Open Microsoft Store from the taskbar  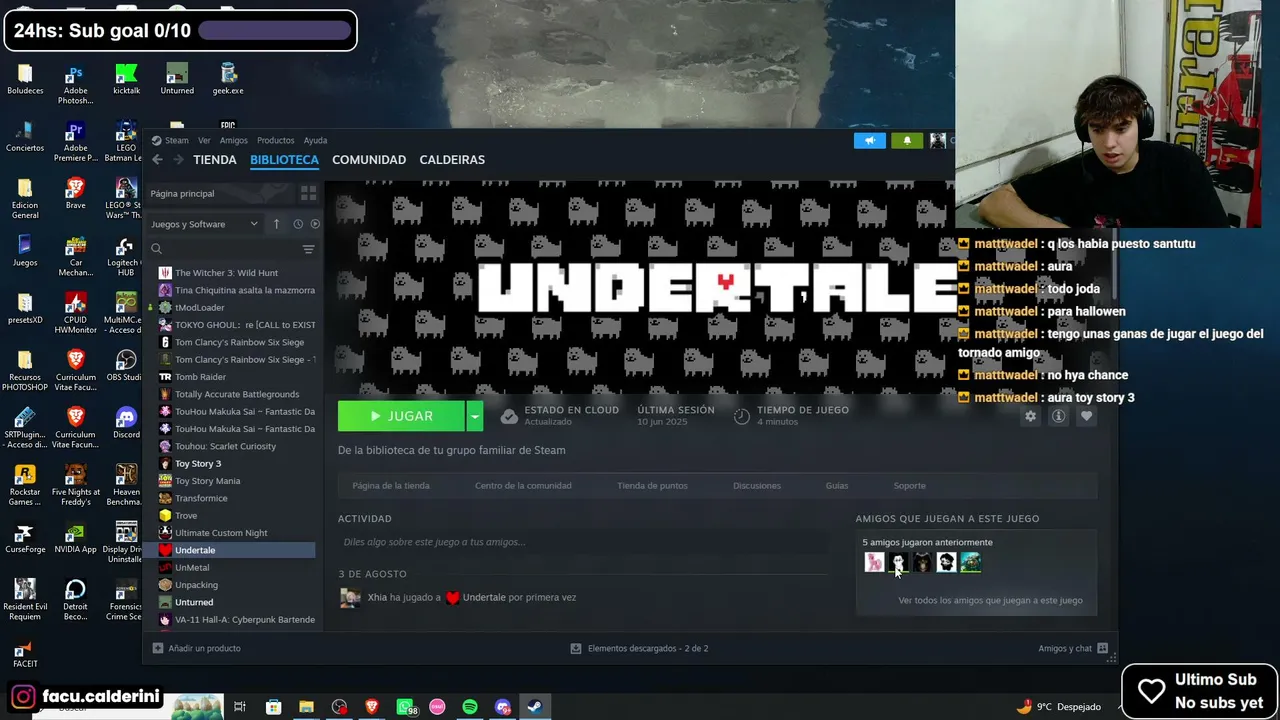[273, 707]
